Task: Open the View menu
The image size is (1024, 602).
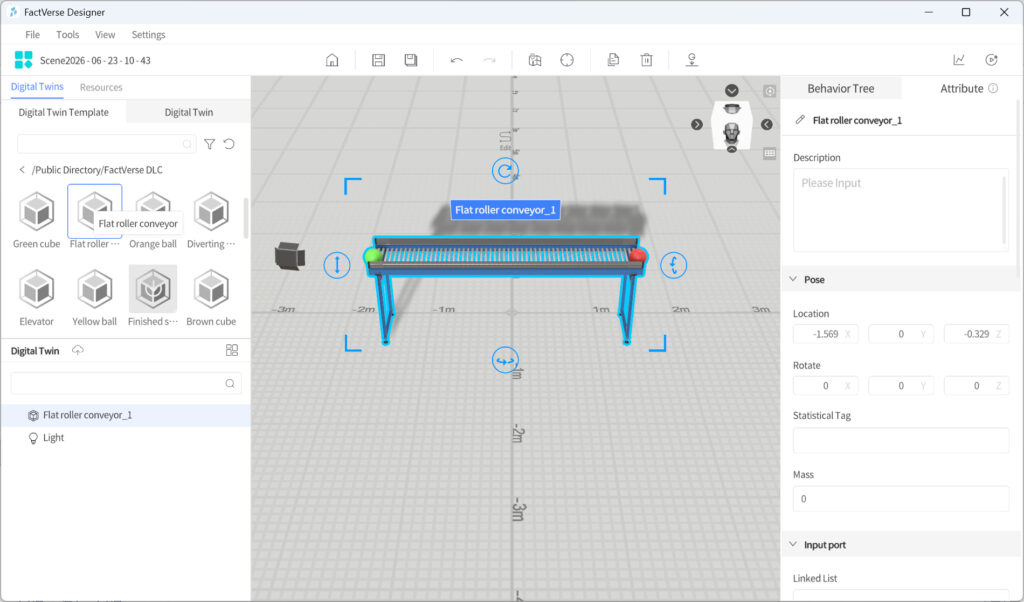Action: 105,35
